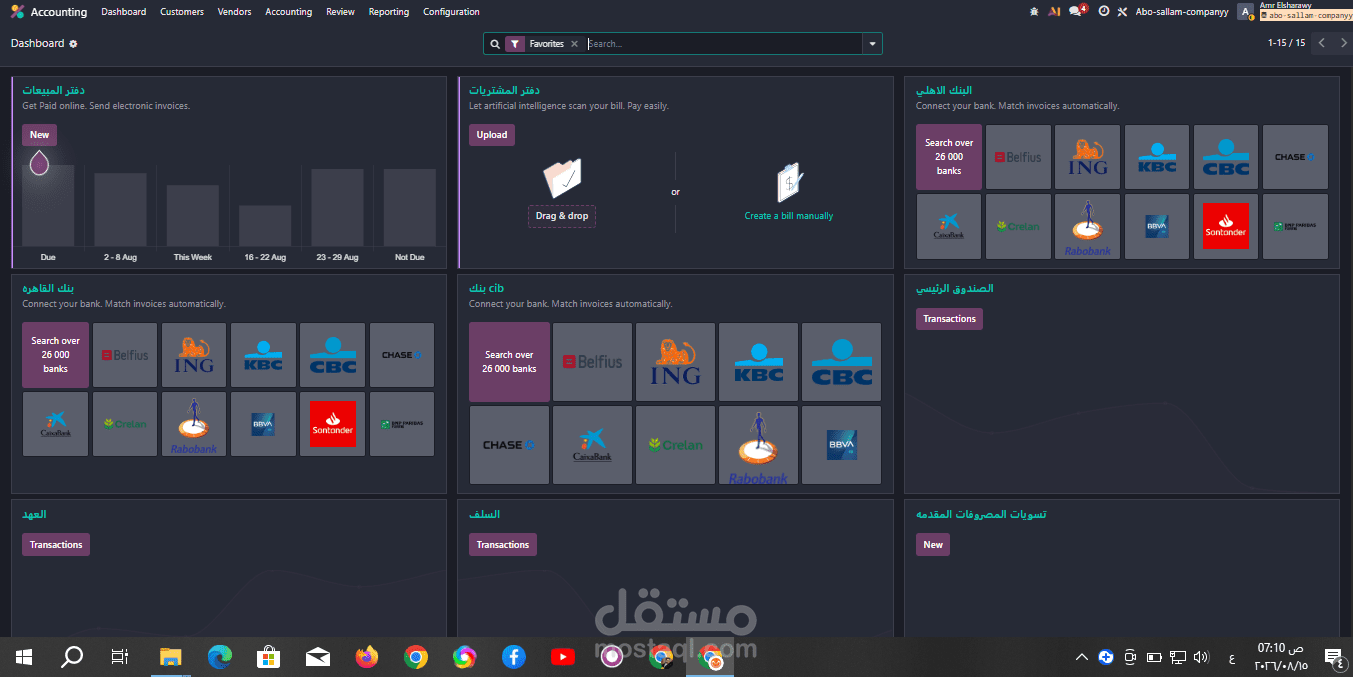1353x677 pixels.
Task: Go to the previous page of records
Action: [x=1322, y=43]
